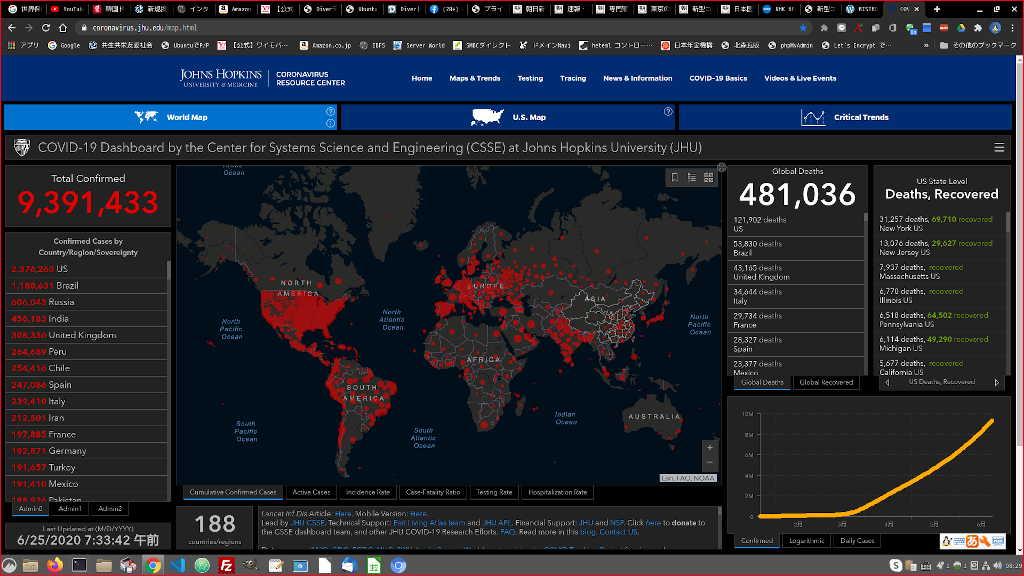Screen dimensions: 1024x576
Task: Select the Admin0 list tab
Action: pyautogui.click(x=31, y=509)
